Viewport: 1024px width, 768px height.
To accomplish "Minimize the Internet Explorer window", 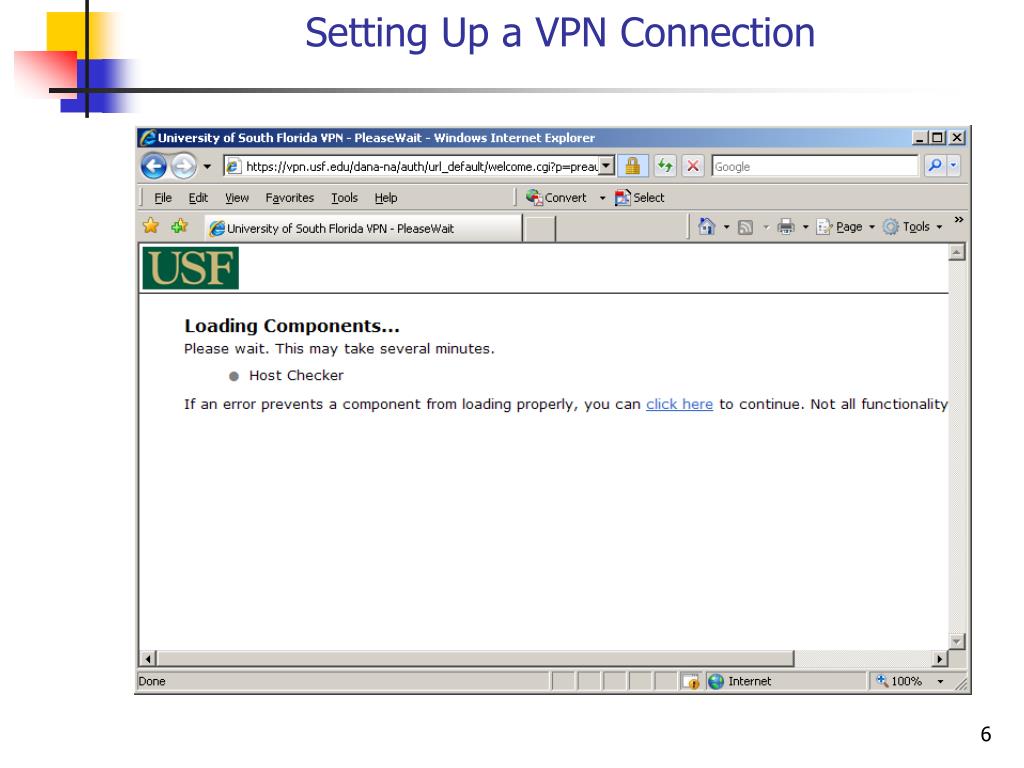I will point(920,138).
